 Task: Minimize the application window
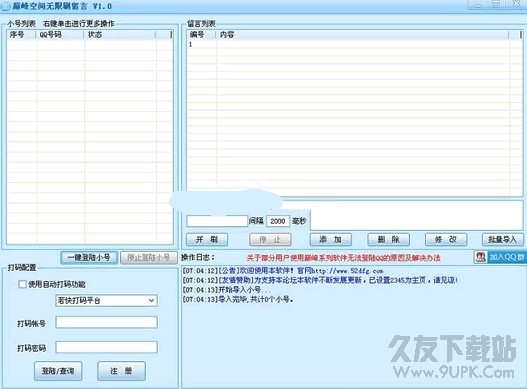pos(478,4)
